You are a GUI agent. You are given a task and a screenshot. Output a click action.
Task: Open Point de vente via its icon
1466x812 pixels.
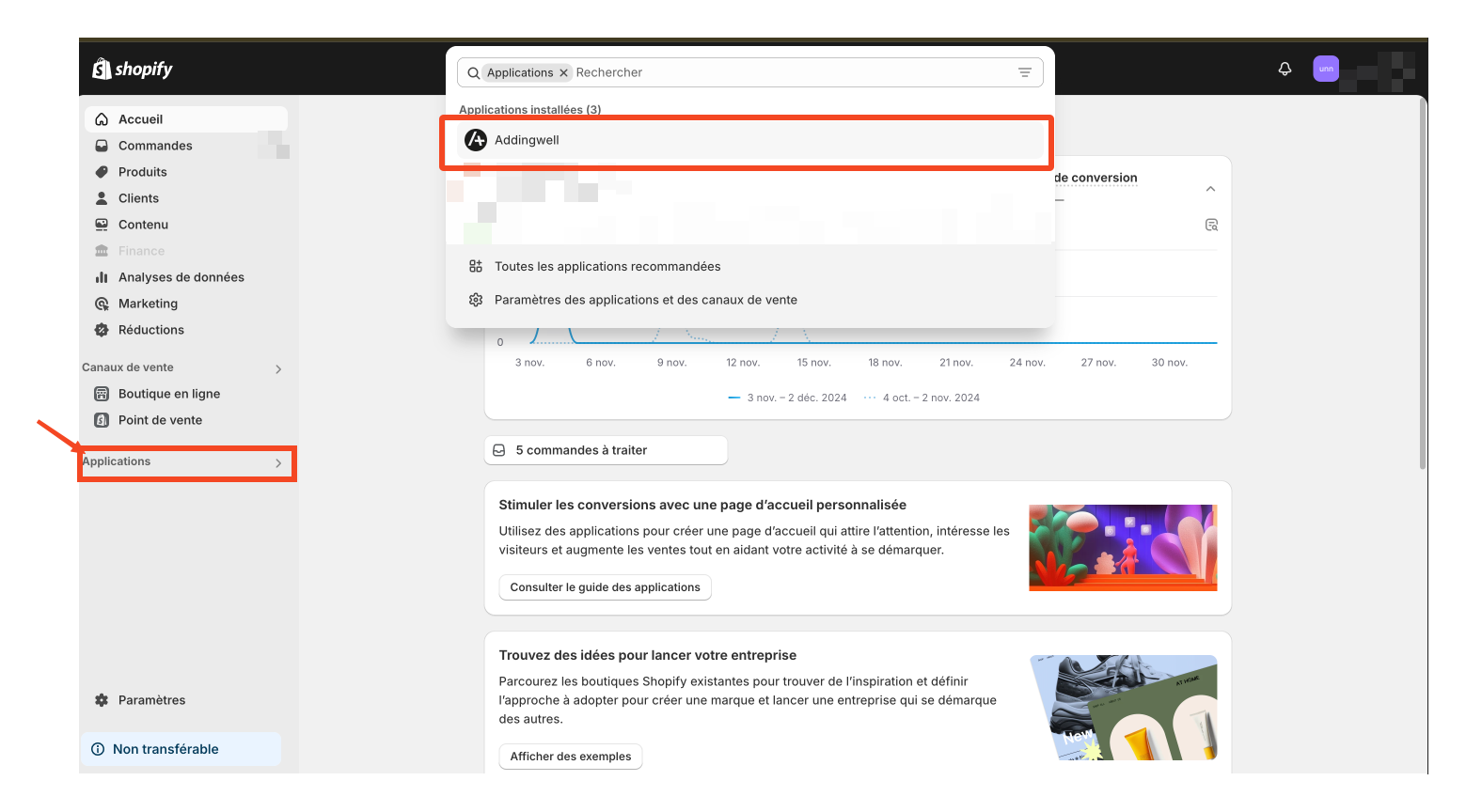coord(102,420)
